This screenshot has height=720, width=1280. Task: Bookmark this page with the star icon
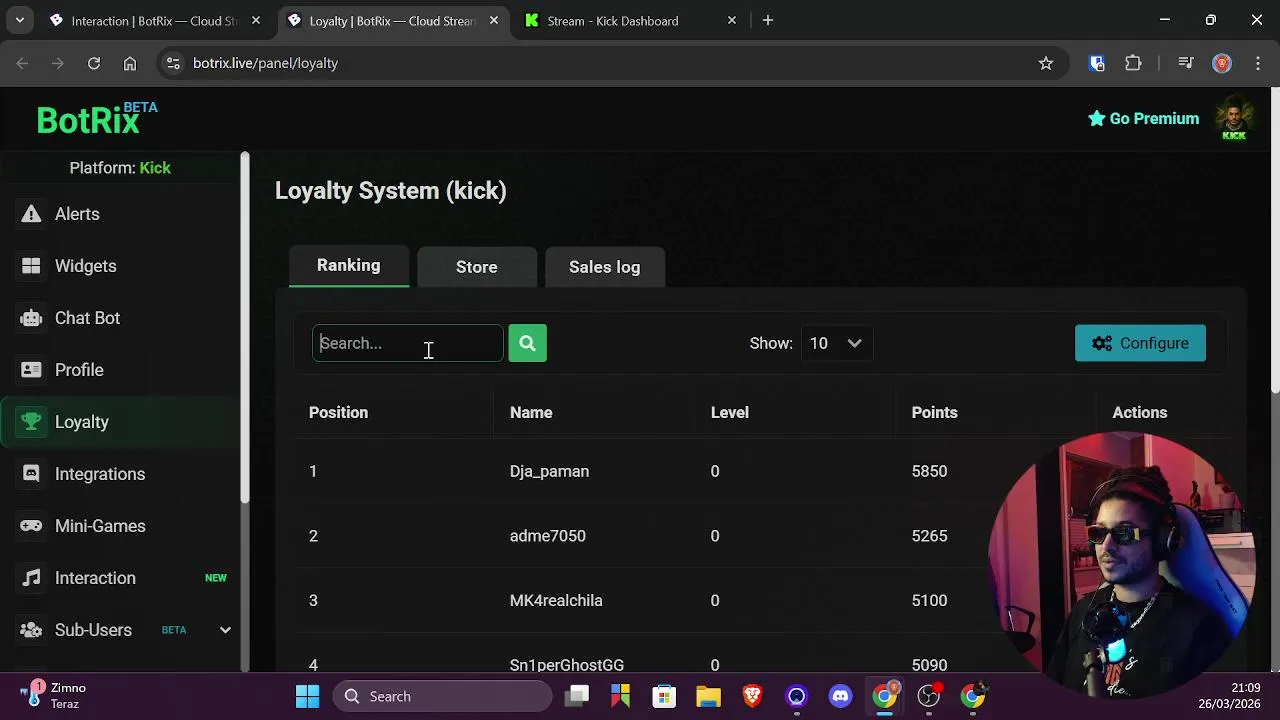point(1046,63)
